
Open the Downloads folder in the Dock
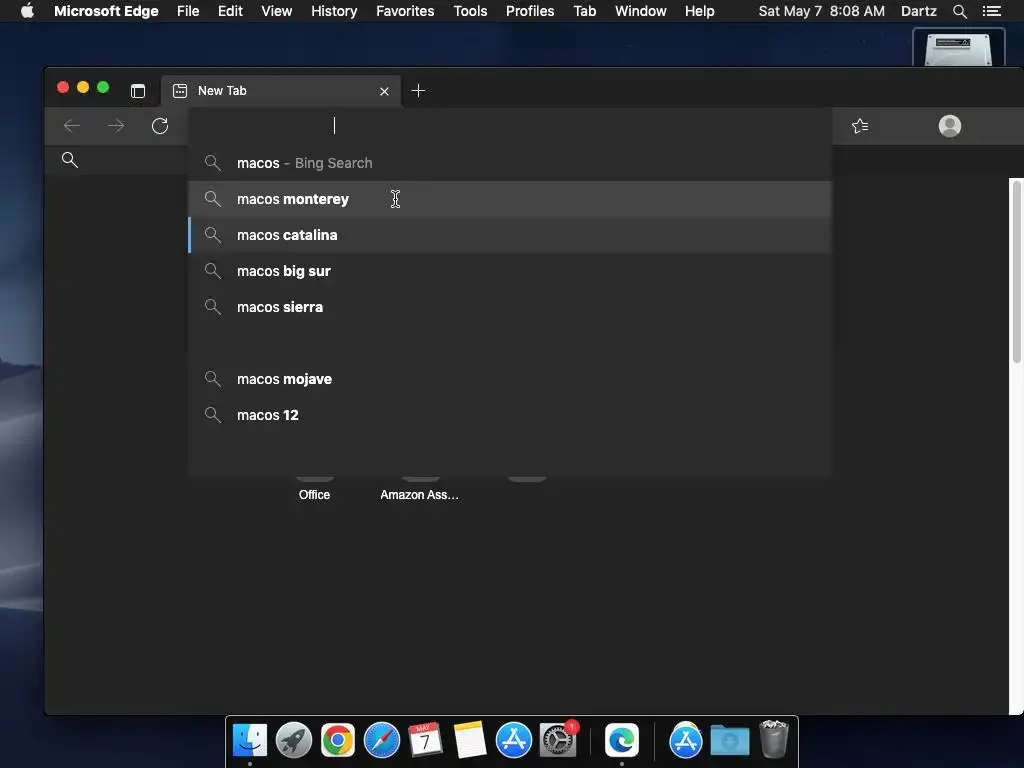tap(729, 740)
